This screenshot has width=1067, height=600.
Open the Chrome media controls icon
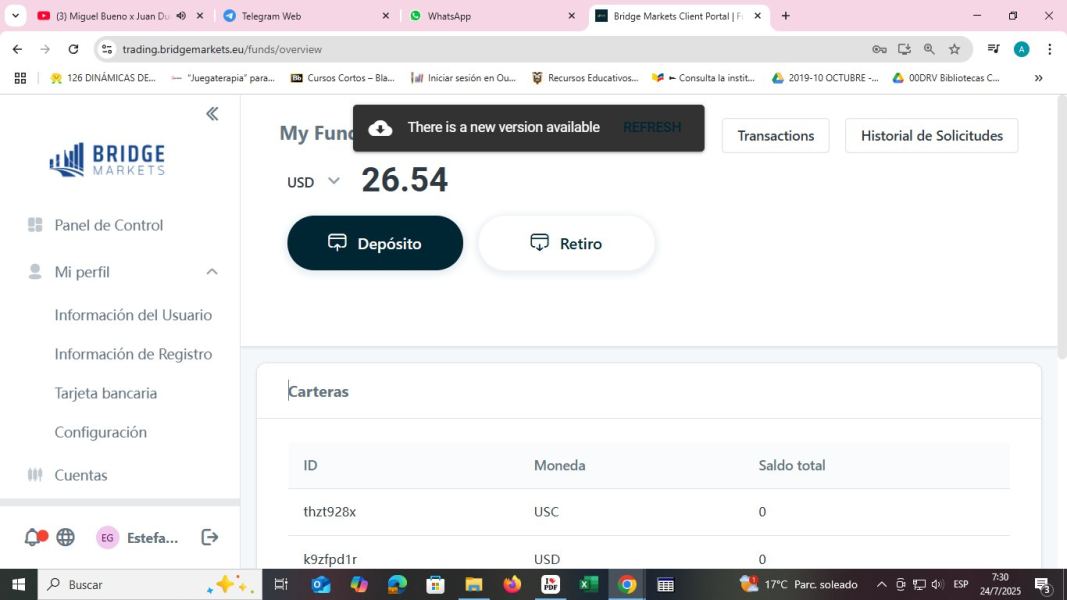[994, 49]
